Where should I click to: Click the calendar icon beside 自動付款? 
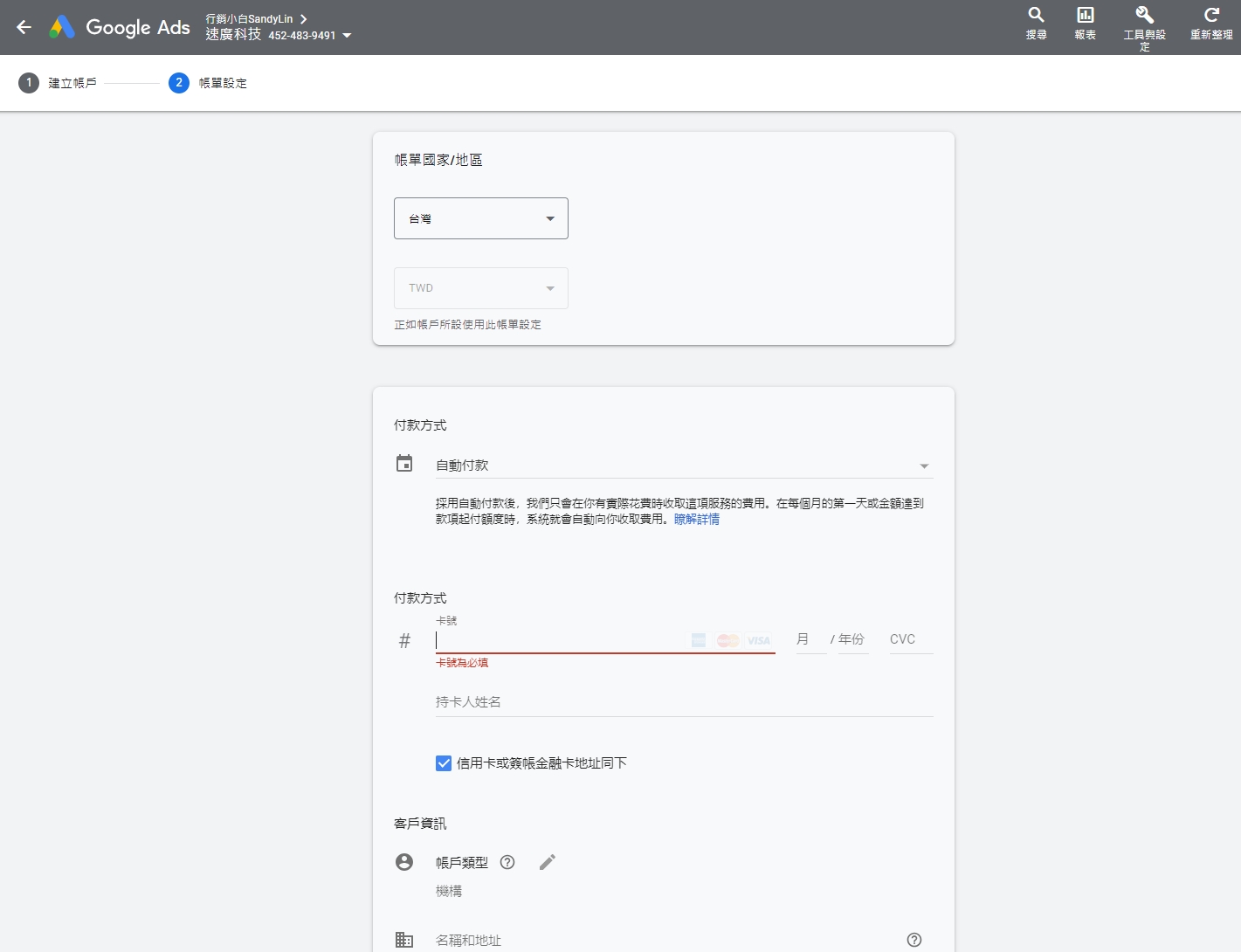(404, 464)
